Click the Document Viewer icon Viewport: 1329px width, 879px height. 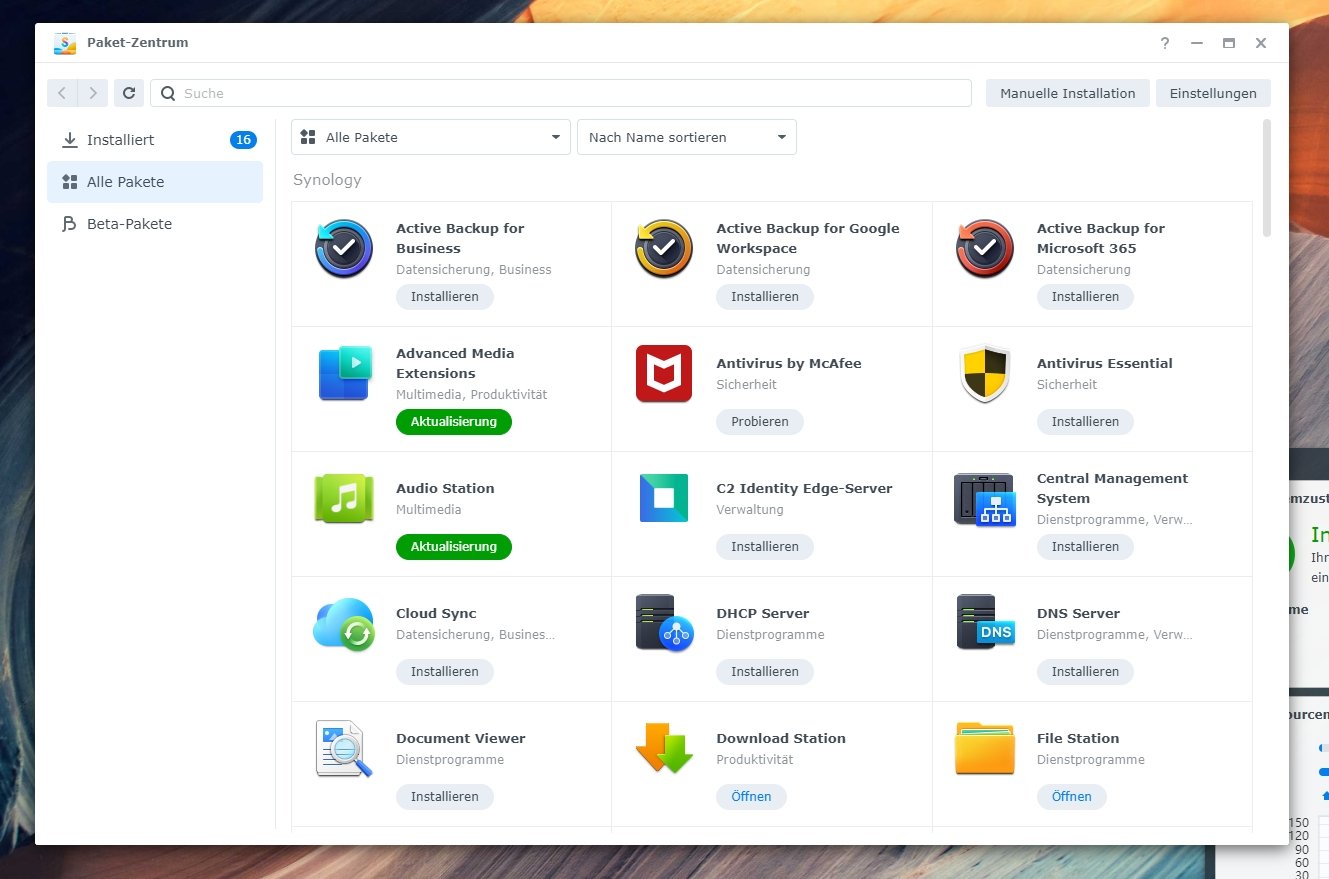pos(343,748)
